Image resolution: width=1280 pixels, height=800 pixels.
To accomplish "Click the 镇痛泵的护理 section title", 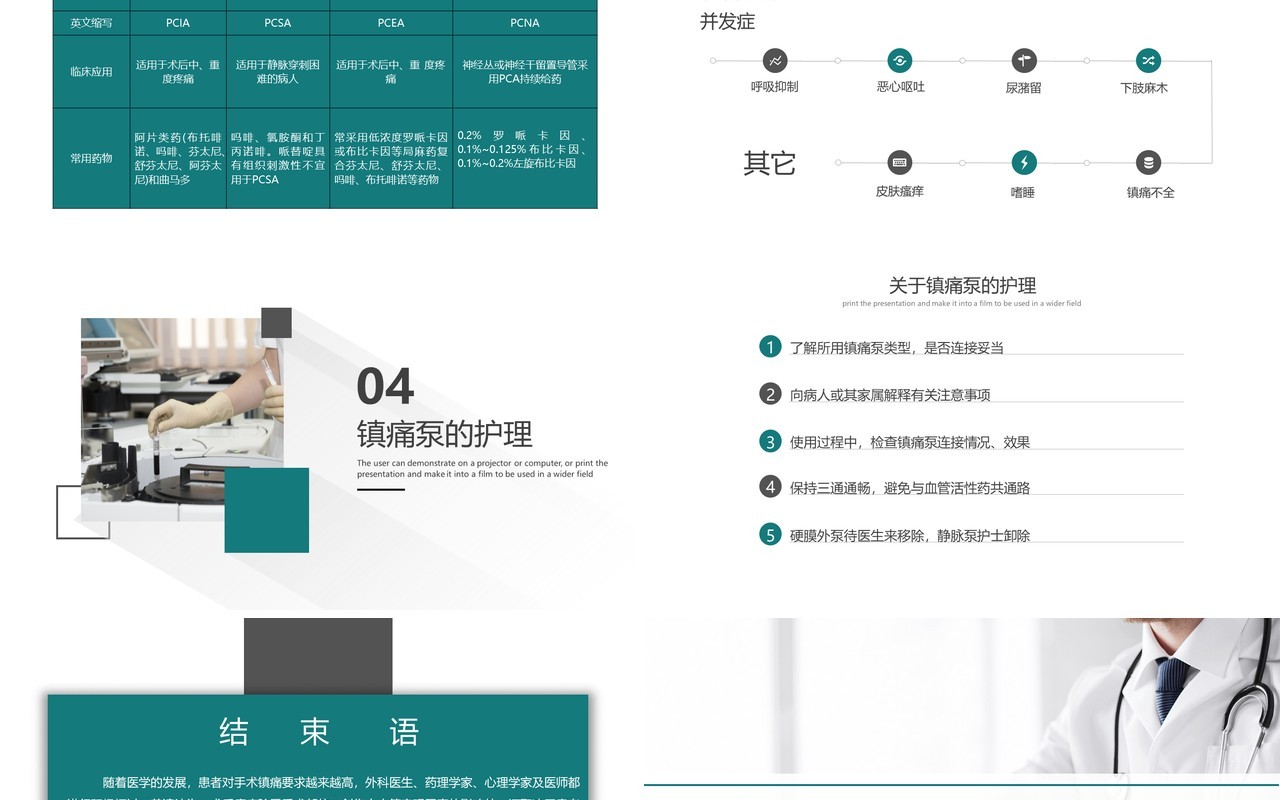I will pos(445,434).
